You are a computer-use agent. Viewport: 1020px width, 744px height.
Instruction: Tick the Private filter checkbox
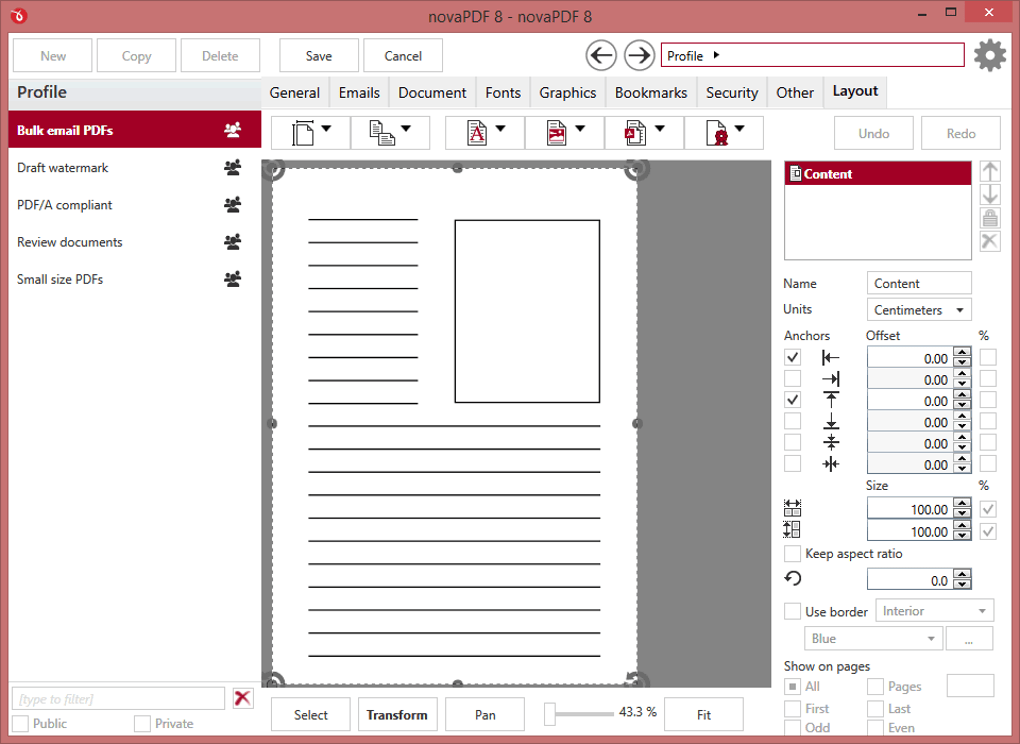[142, 723]
